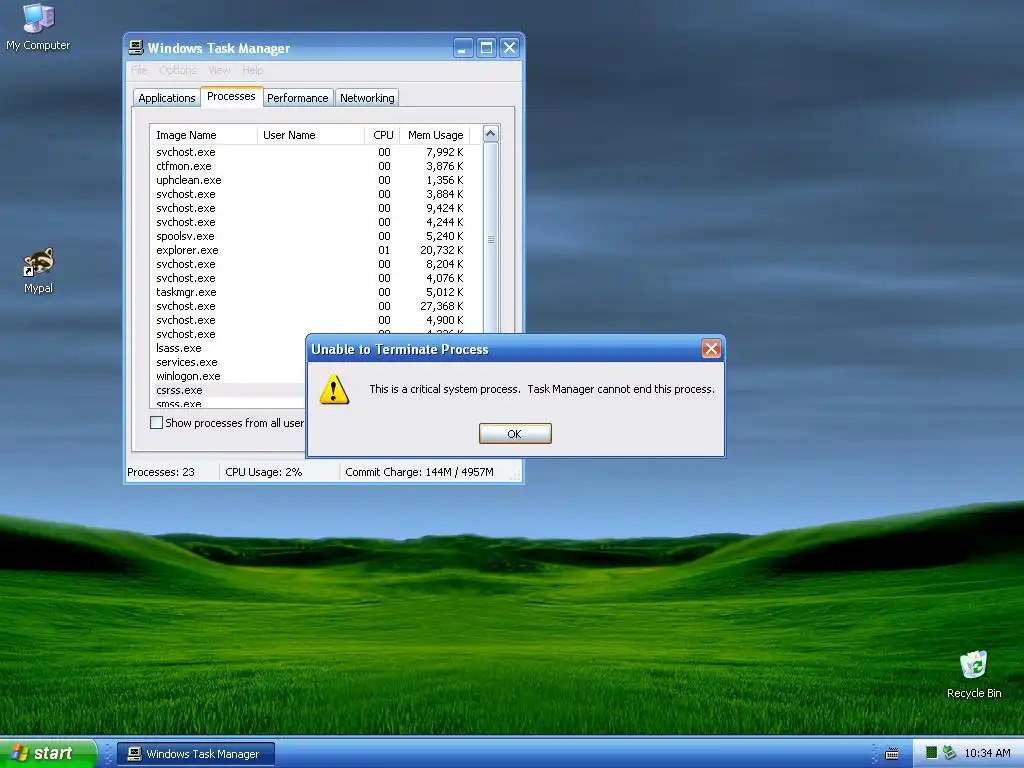The image size is (1024, 768).
Task: Click the 20,732 K memory value
Action: coord(441,250)
